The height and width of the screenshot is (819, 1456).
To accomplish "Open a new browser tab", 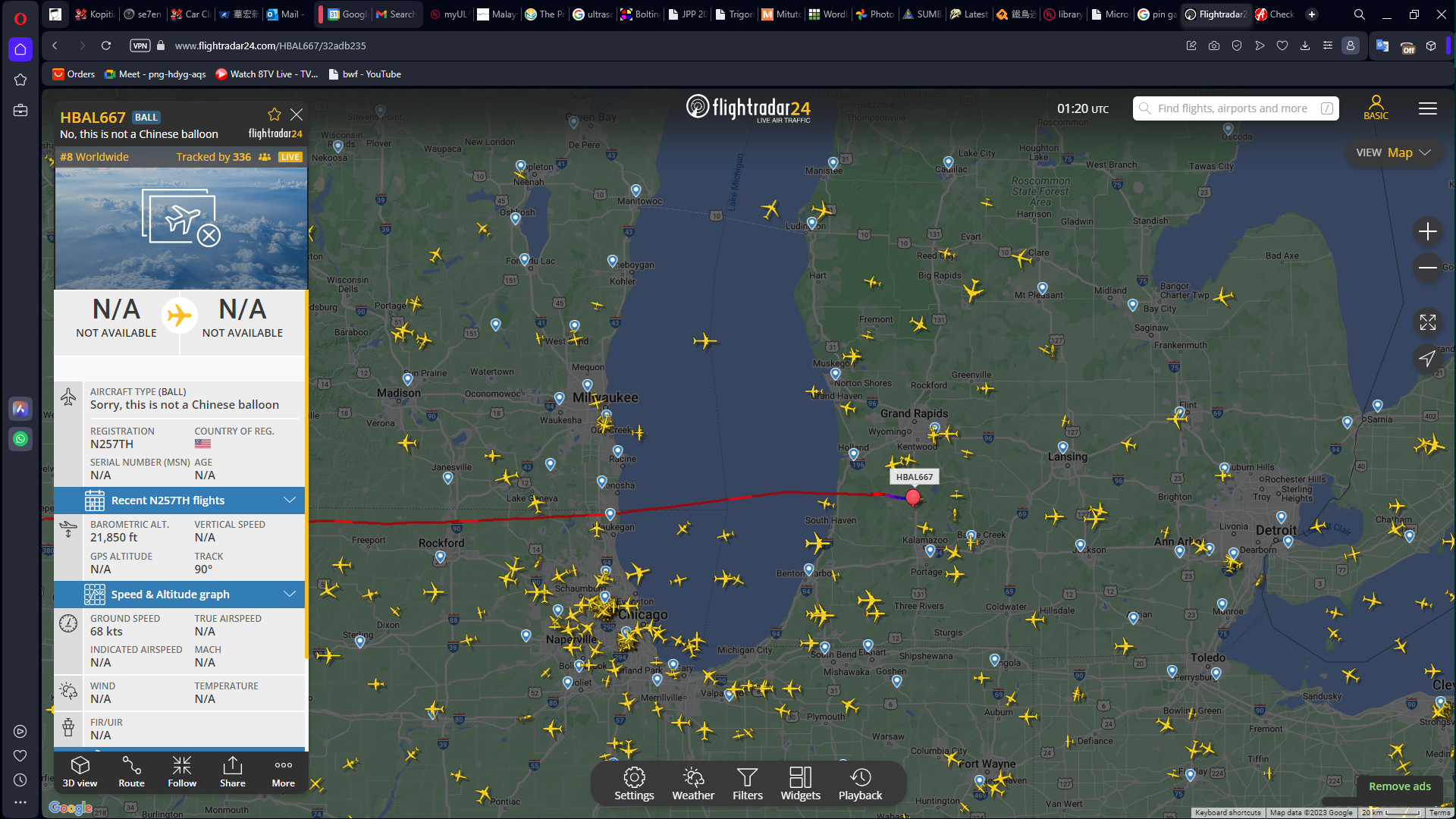I will click(1312, 14).
